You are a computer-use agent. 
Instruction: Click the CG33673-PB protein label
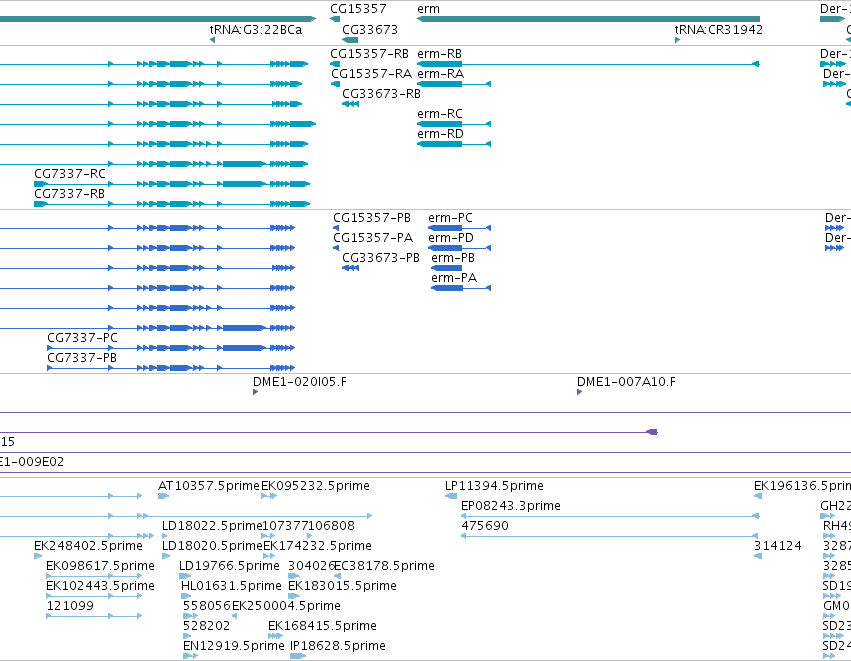(x=380, y=258)
